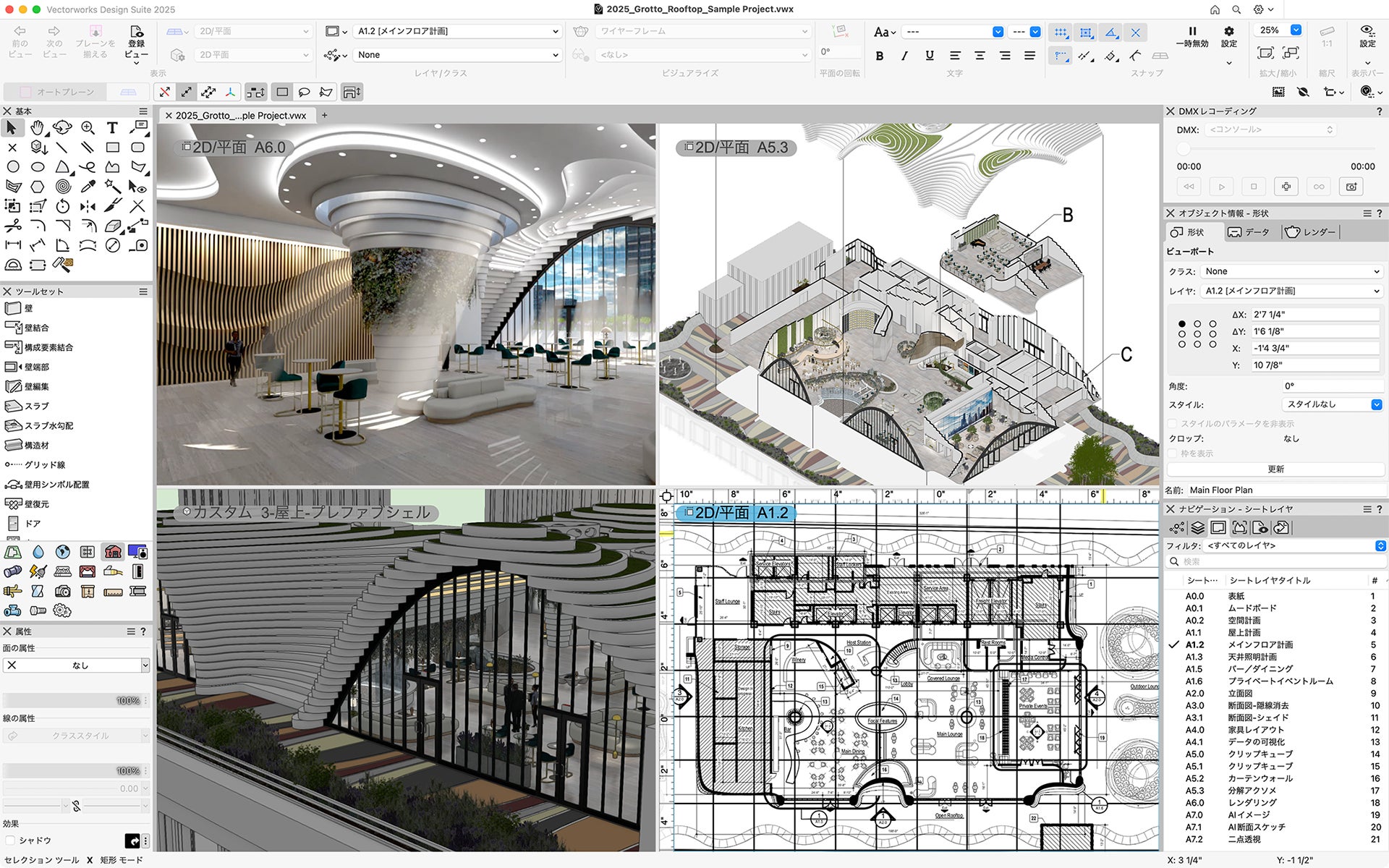Select the Slab tool
The width and height of the screenshot is (1389, 868).
click(x=27, y=406)
